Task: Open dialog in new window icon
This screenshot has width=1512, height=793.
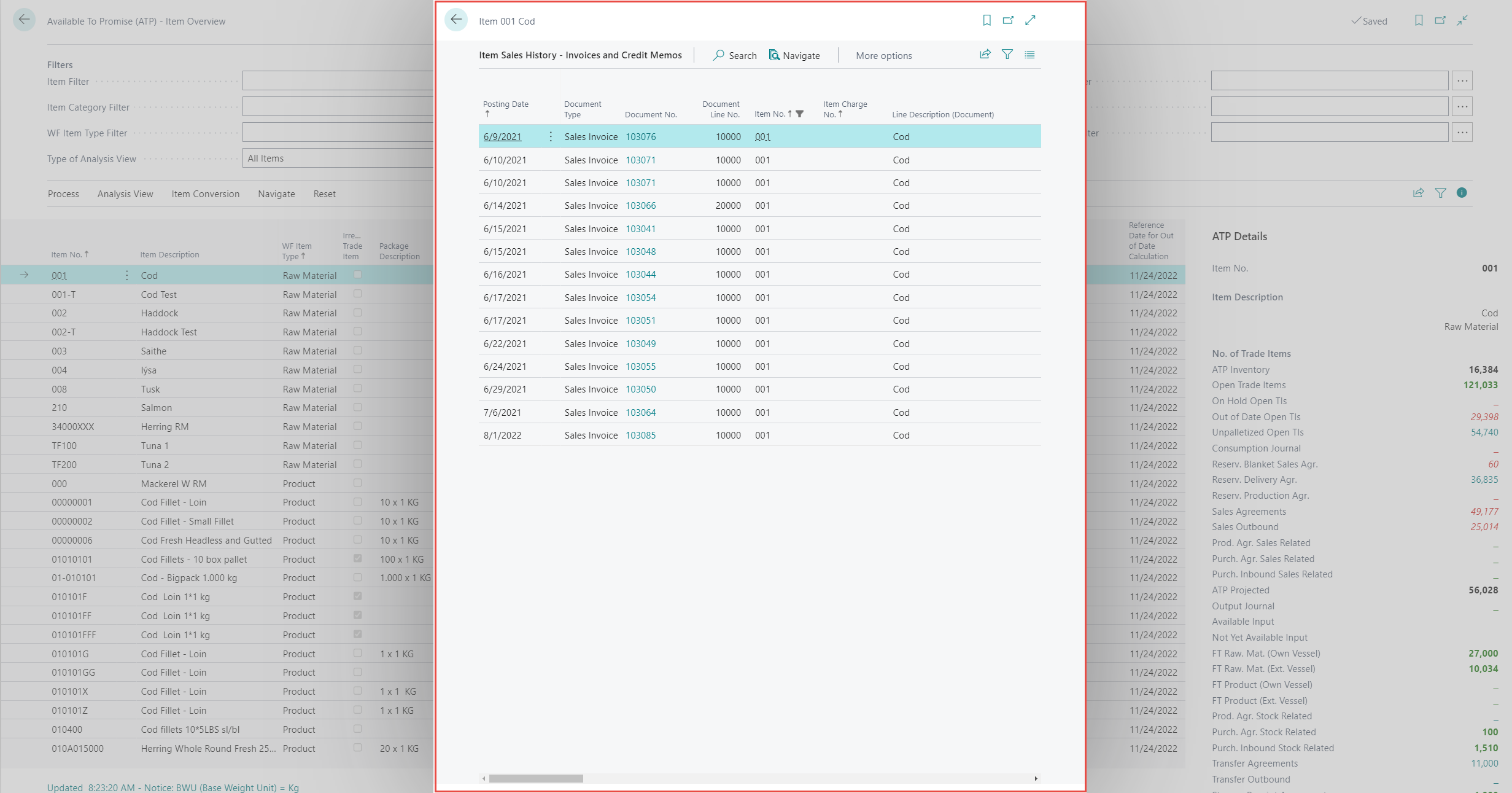Action: pos(1008,20)
